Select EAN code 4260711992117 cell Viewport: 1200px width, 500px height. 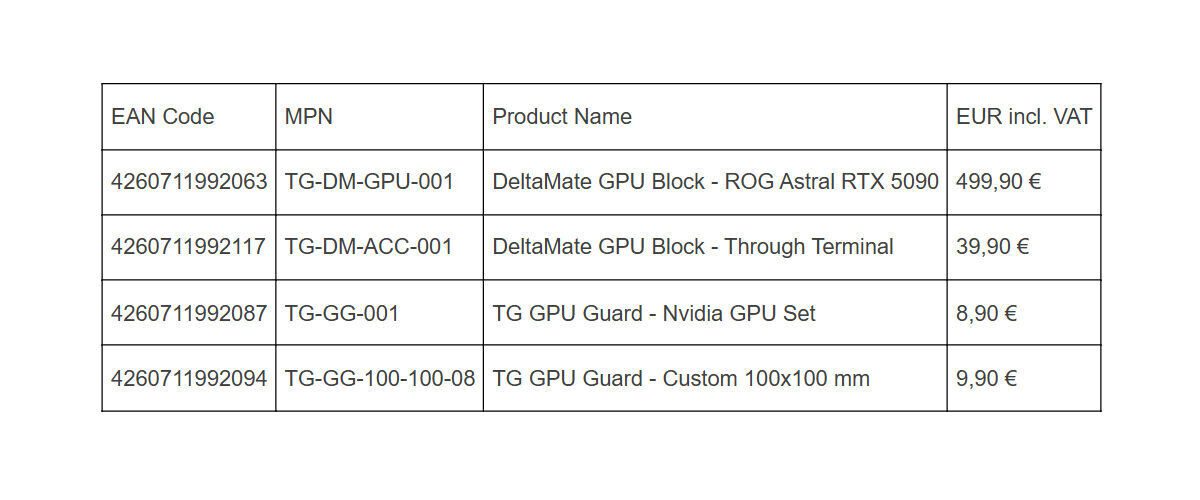(x=189, y=247)
